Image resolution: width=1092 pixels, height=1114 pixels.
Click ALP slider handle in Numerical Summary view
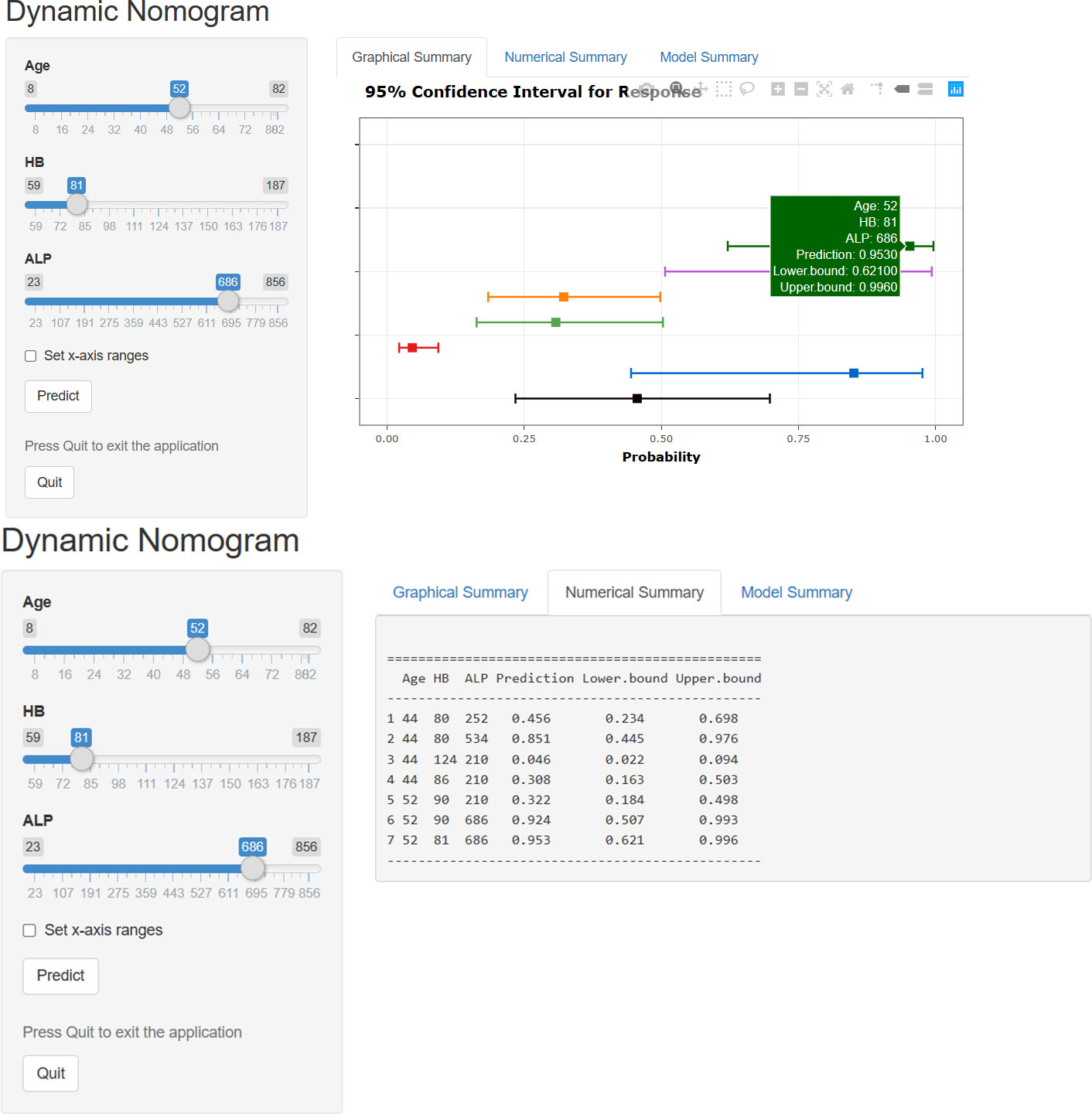[x=253, y=869]
